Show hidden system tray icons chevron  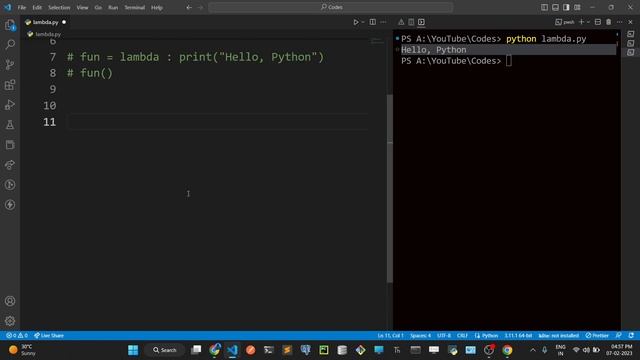click(x=533, y=350)
